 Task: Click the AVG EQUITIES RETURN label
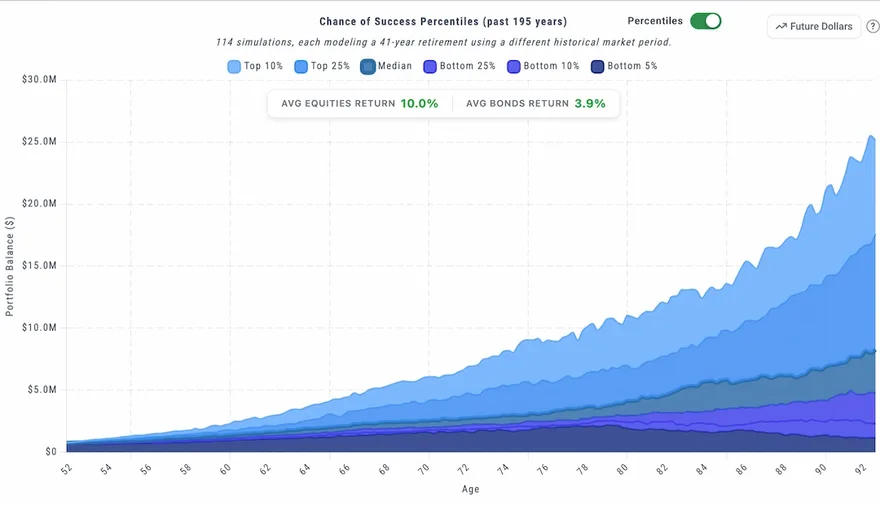click(x=338, y=103)
